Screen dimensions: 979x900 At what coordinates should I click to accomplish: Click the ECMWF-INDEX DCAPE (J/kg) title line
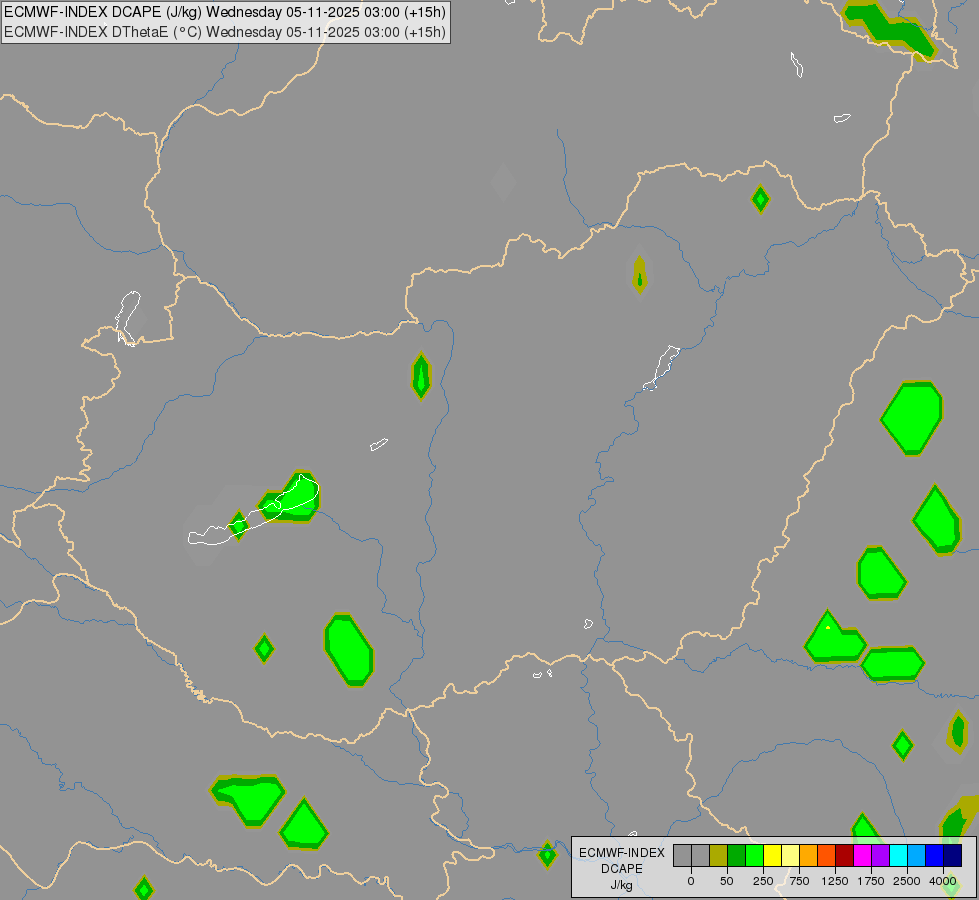(225, 12)
